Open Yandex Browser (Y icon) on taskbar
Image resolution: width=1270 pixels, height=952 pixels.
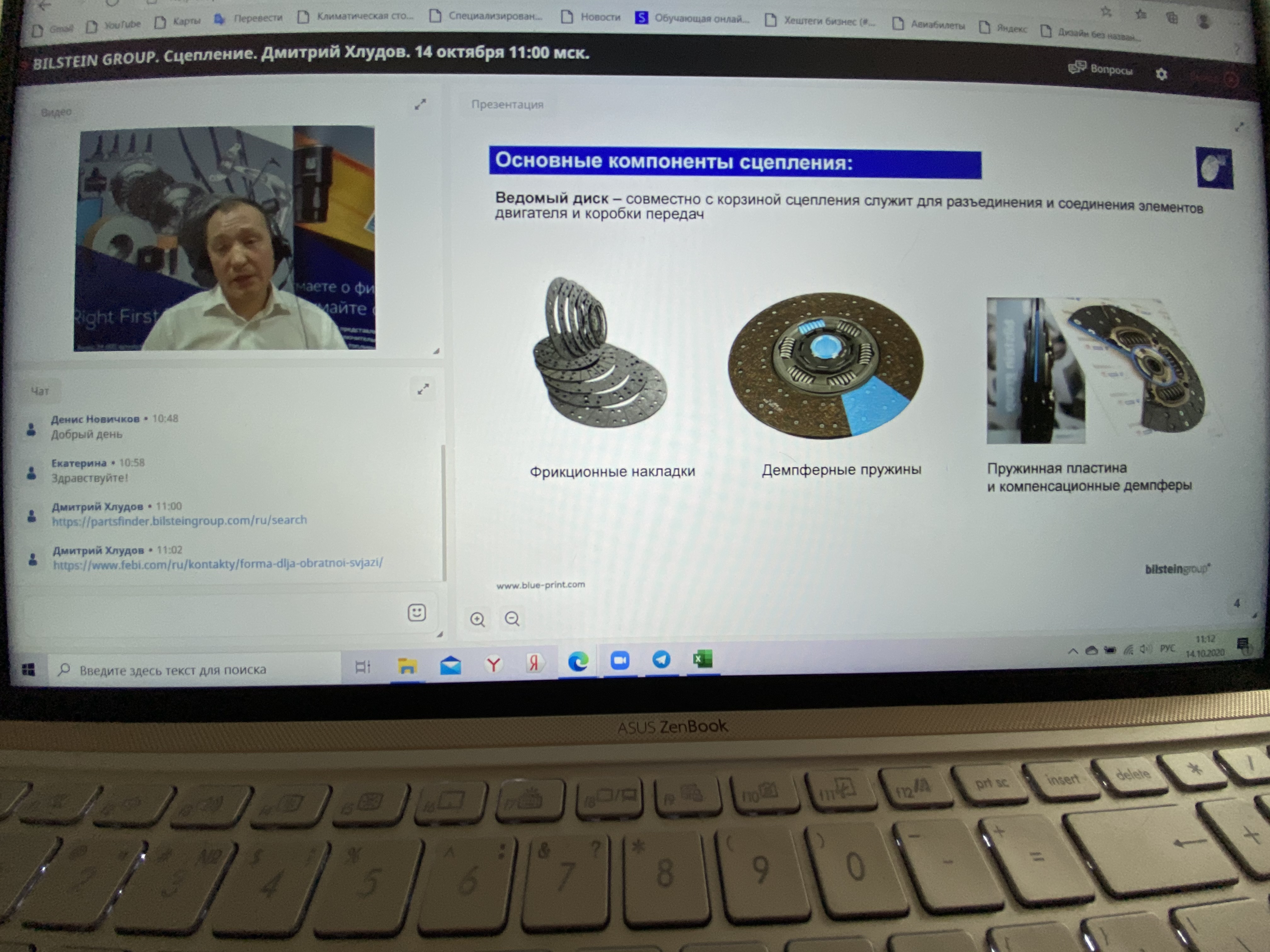click(x=493, y=664)
